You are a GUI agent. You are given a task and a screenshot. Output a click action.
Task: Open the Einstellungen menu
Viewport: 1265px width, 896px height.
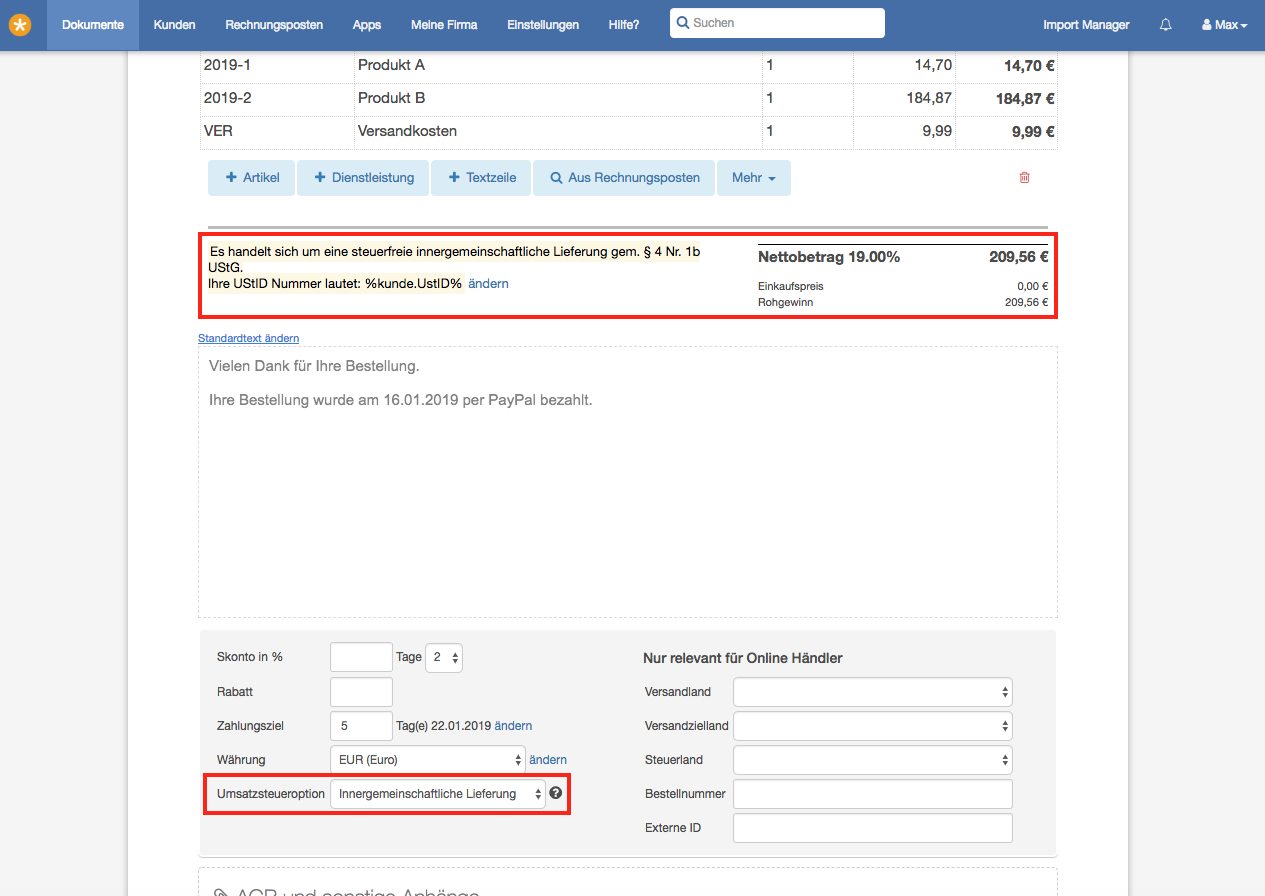[543, 25]
